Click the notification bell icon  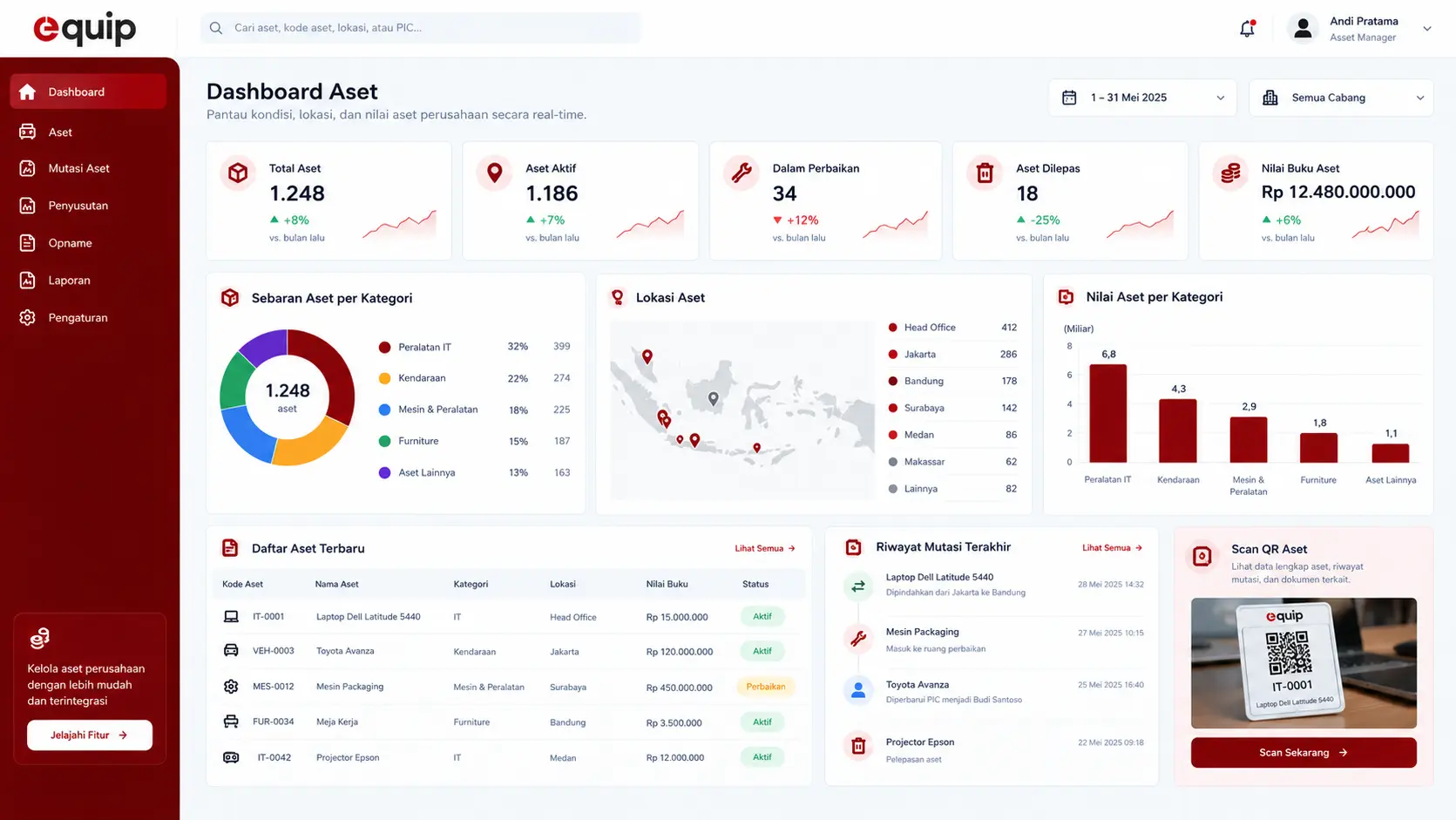[x=1247, y=29]
